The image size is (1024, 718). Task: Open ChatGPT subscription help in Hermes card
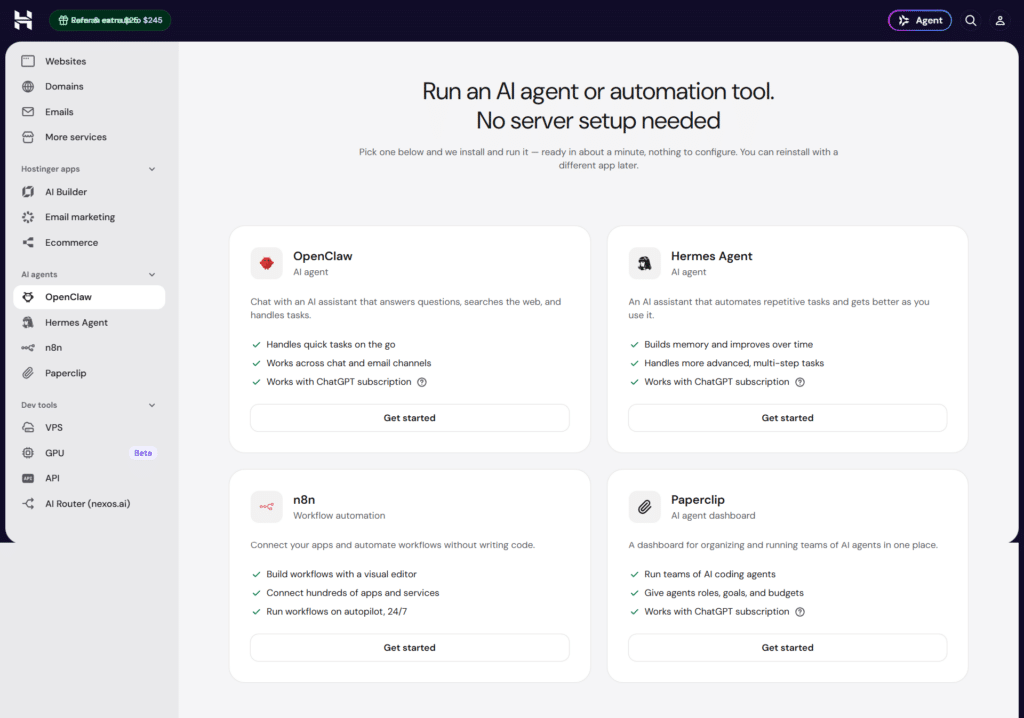coord(800,382)
